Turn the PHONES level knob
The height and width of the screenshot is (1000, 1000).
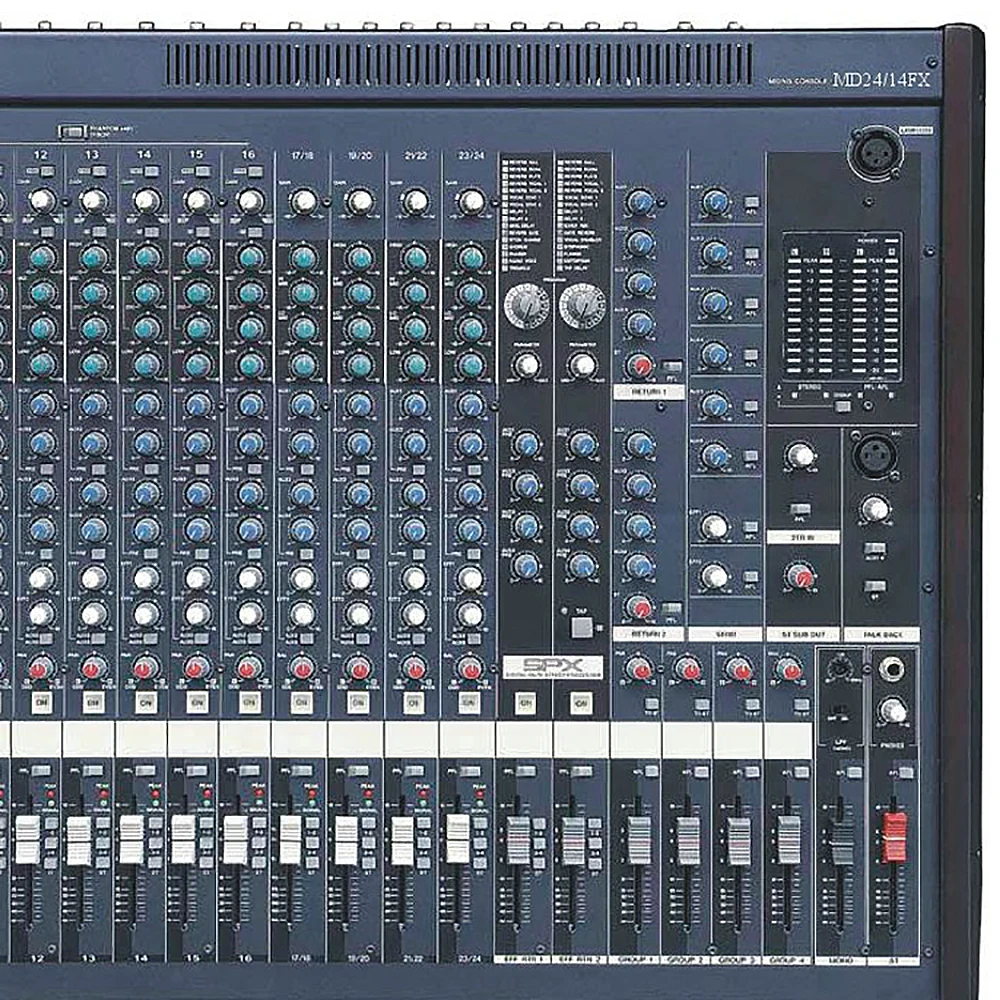pos(892,710)
